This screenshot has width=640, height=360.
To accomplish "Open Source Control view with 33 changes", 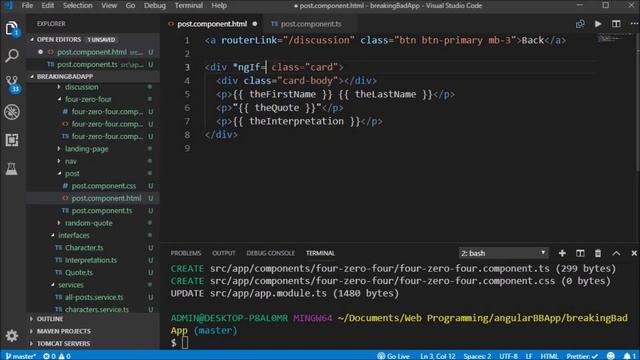I will (12, 83).
